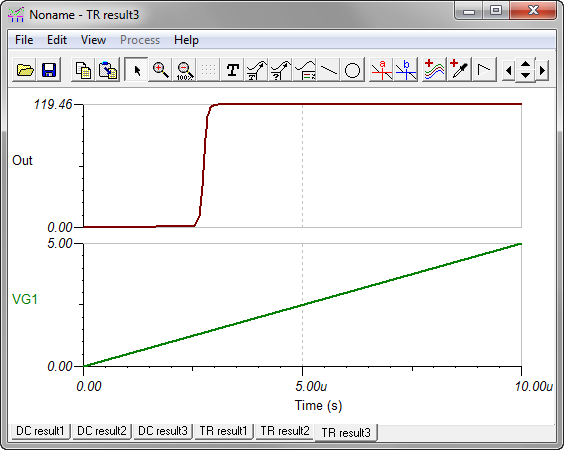Click the right arrow toolbar scroll button
The width and height of the screenshot is (564, 450).
coord(542,70)
